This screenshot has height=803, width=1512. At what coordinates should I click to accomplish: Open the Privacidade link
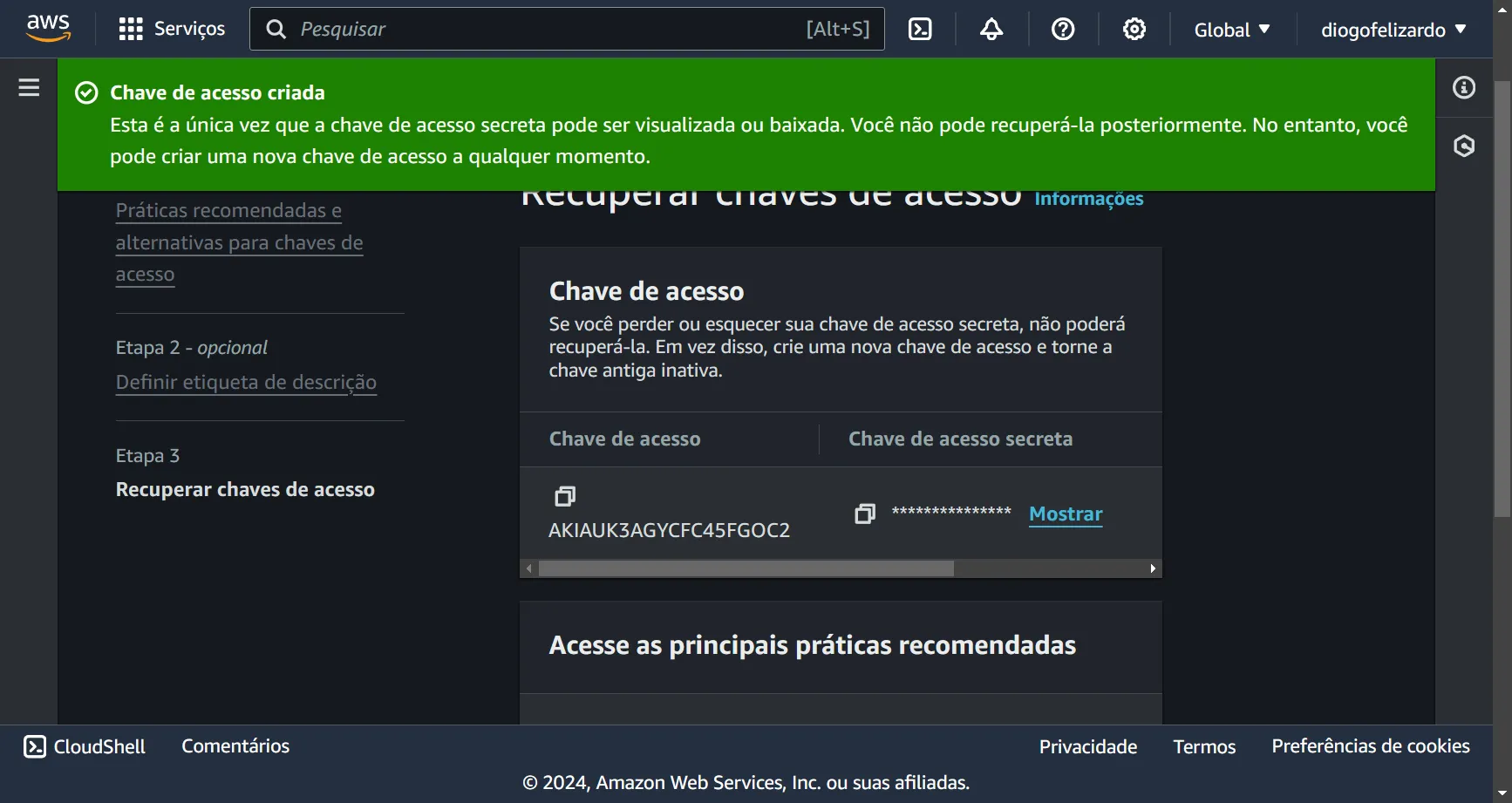[x=1088, y=746]
